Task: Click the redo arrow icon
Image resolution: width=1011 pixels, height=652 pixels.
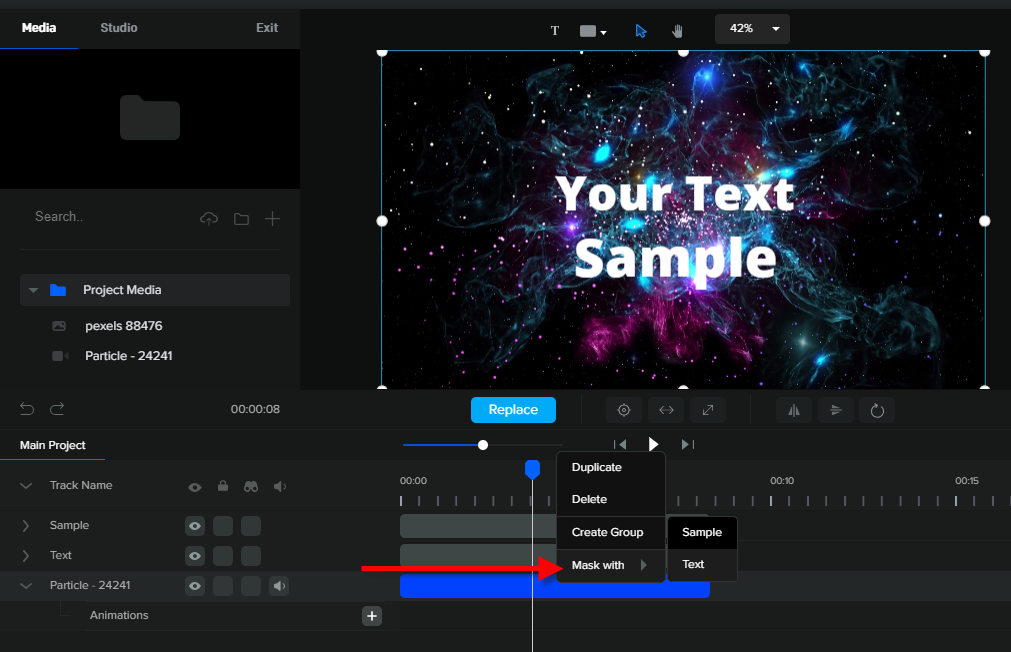Action: click(57, 409)
